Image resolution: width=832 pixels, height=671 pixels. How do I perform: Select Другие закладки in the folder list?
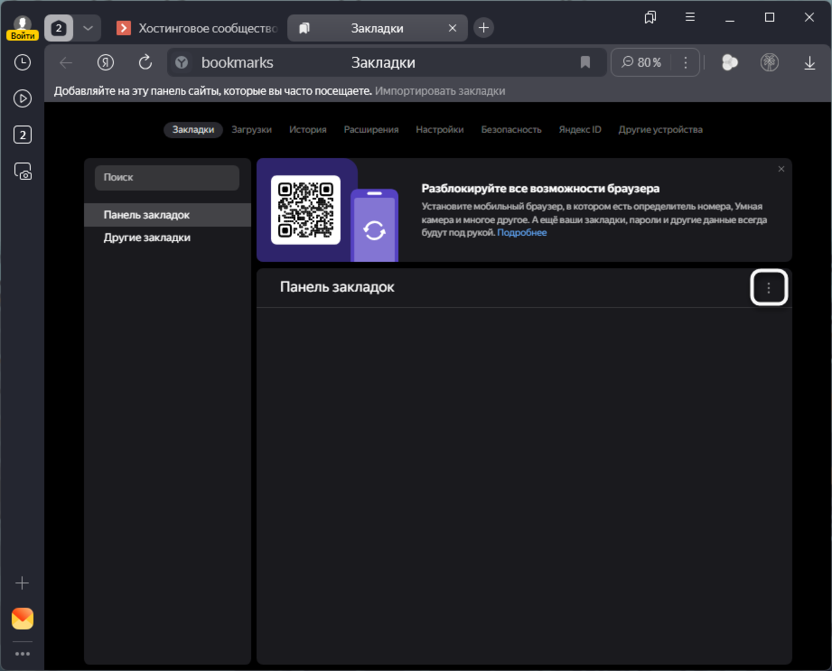[167, 238]
